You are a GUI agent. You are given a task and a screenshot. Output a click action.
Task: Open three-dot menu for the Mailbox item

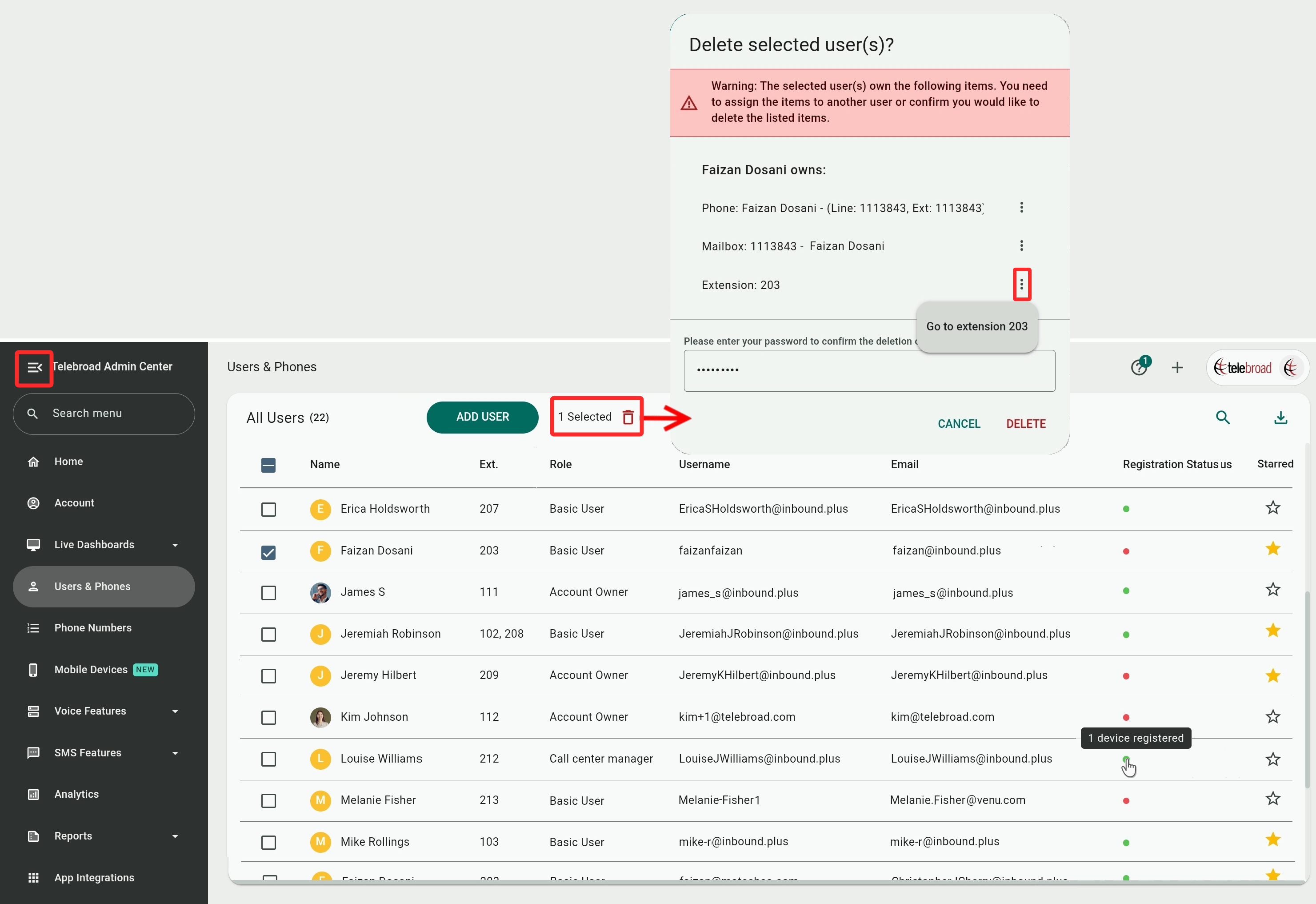point(1021,245)
